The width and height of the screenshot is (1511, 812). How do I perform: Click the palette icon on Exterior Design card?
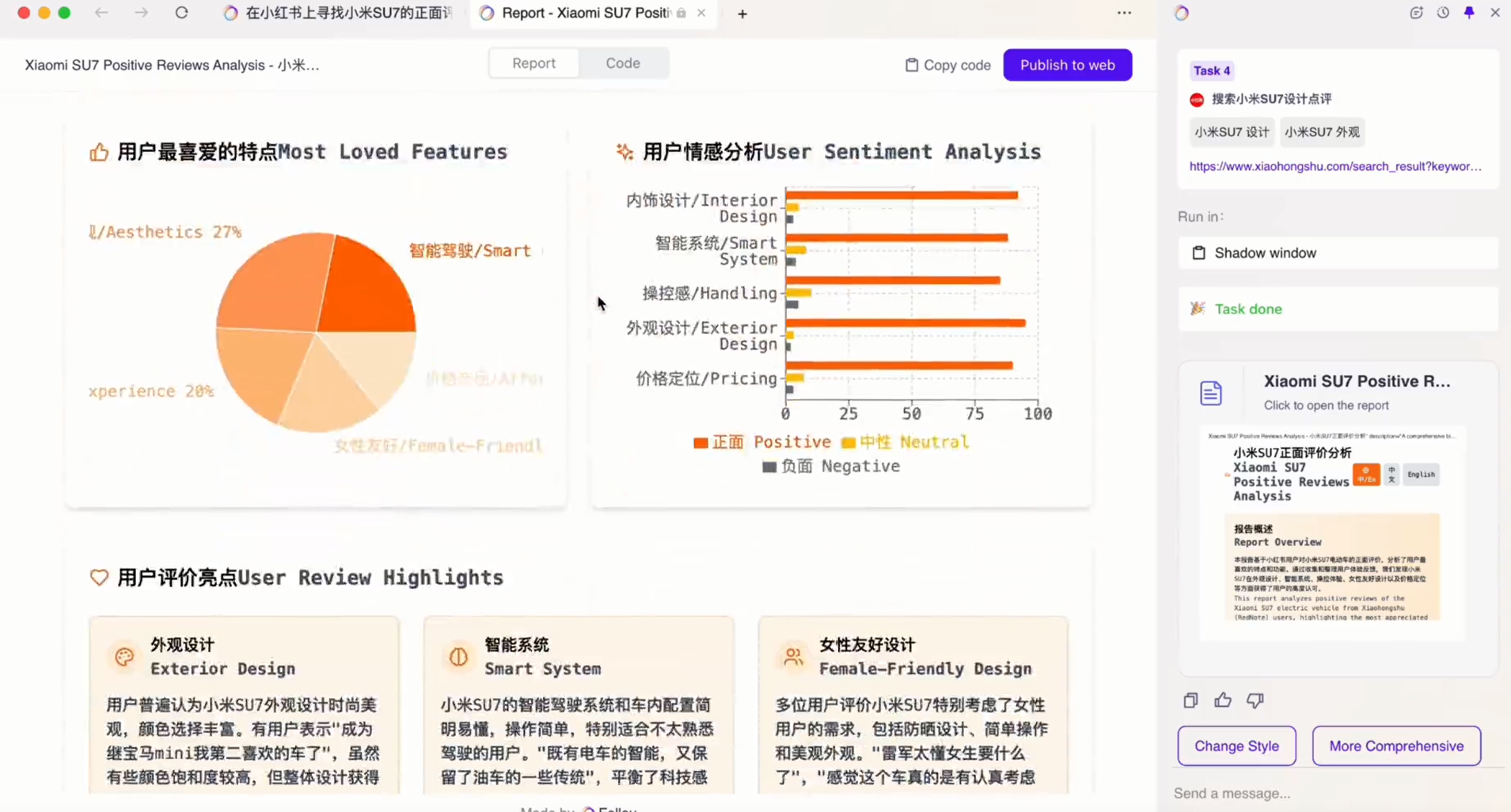[x=124, y=657]
